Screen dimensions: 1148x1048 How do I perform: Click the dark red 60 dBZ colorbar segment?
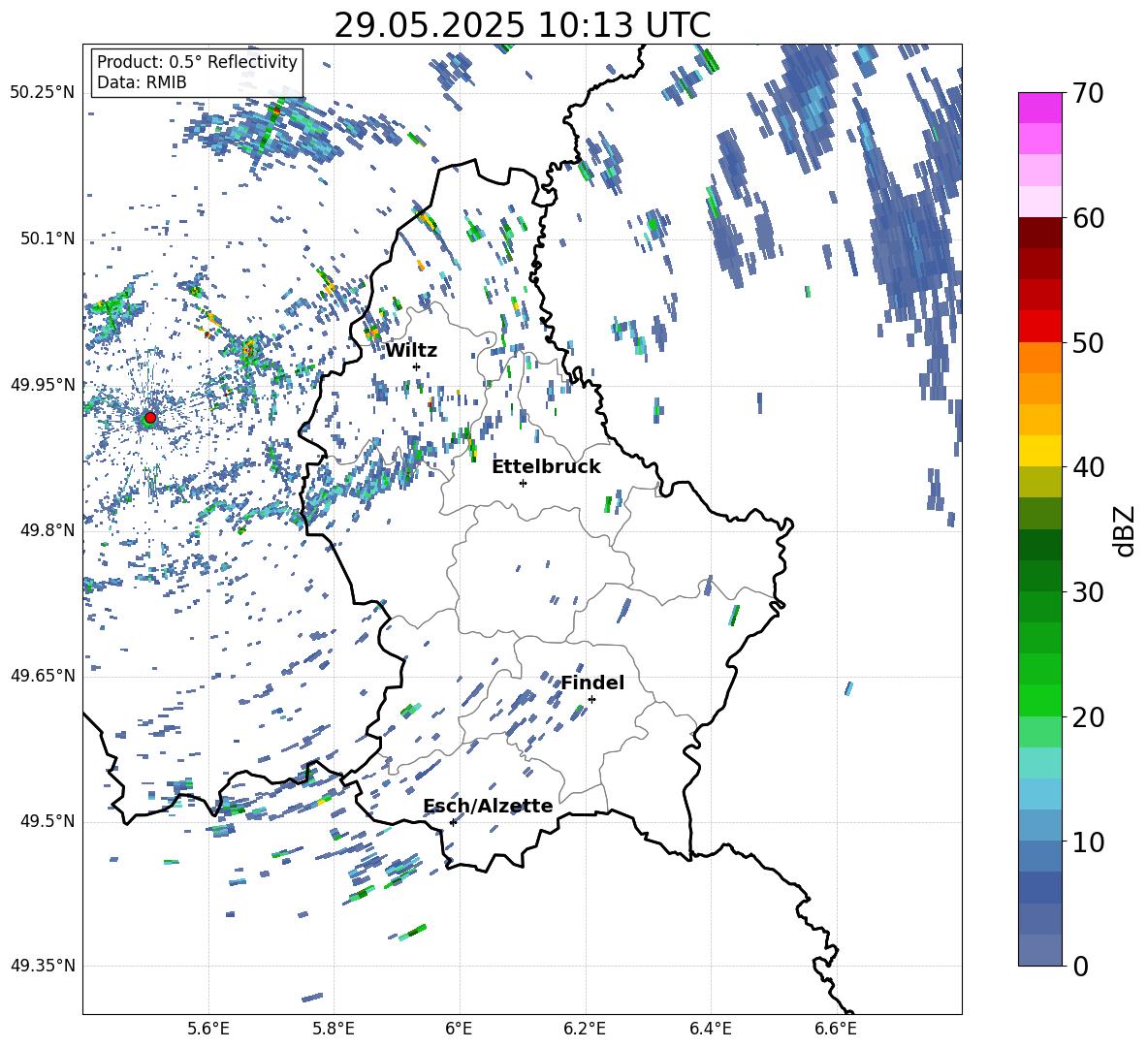pos(1039,232)
